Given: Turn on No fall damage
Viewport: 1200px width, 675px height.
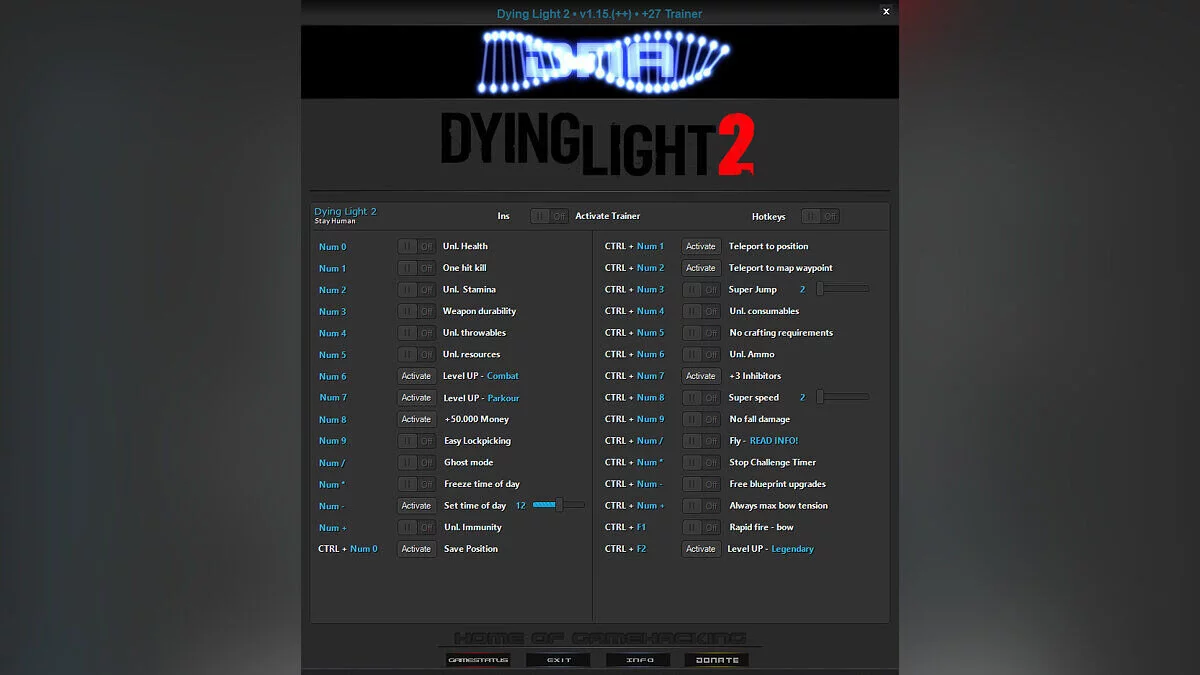Looking at the screenshot, I should point(701,419).
